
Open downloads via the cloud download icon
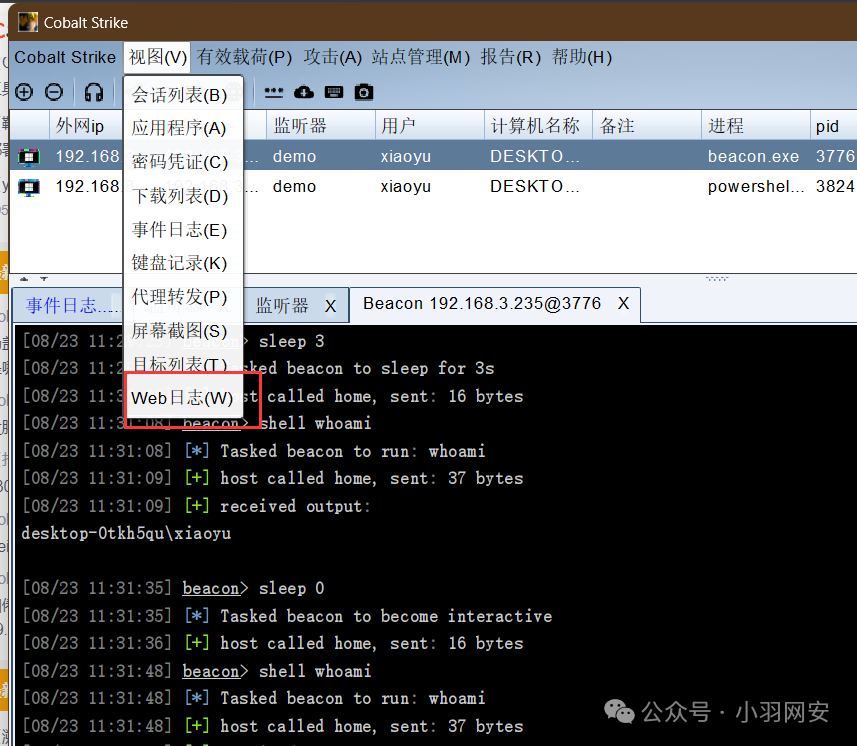tap(304, 92)
